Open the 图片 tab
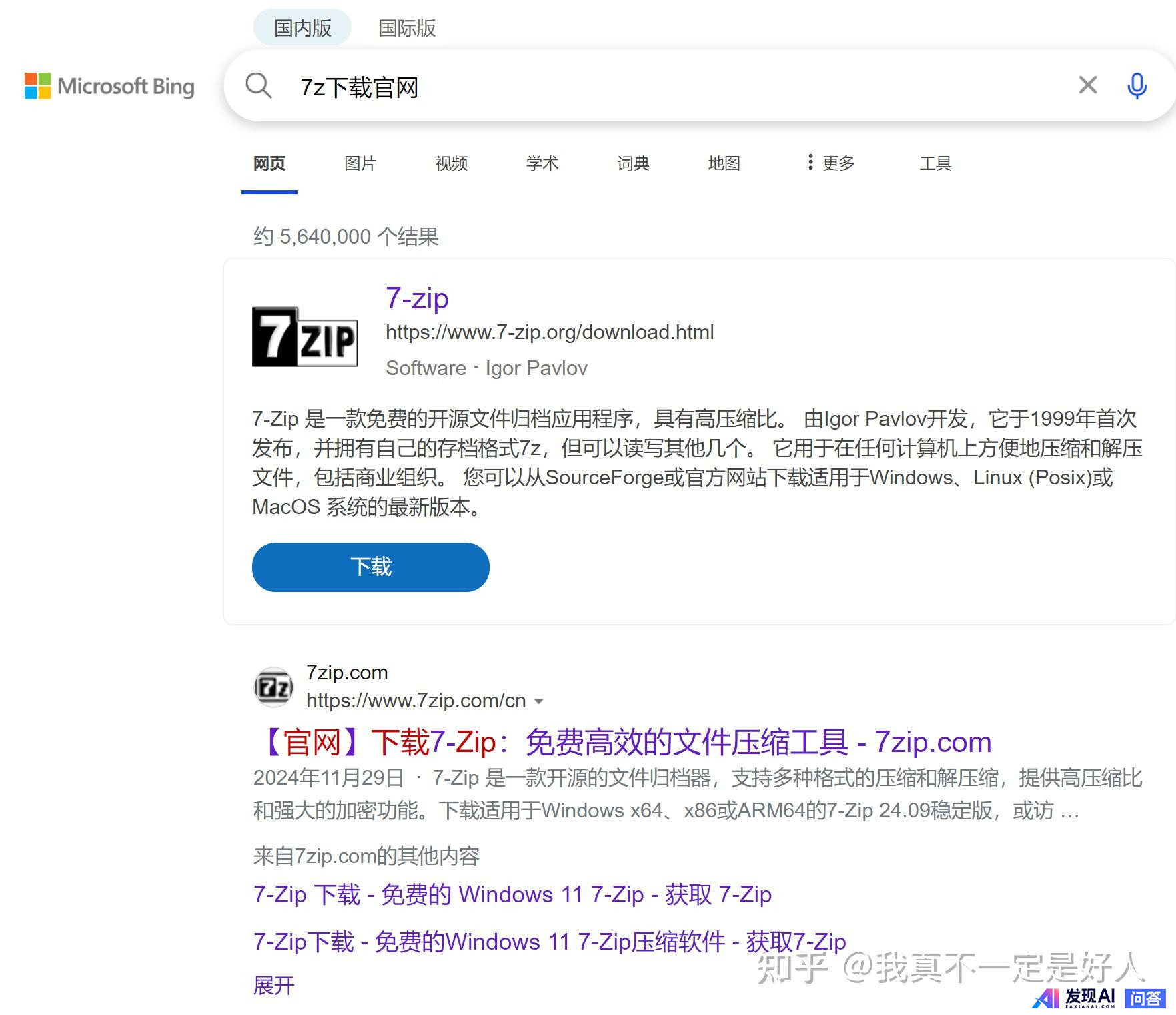The width and height of the screenshot is (1176, 1015). point(360,163)
